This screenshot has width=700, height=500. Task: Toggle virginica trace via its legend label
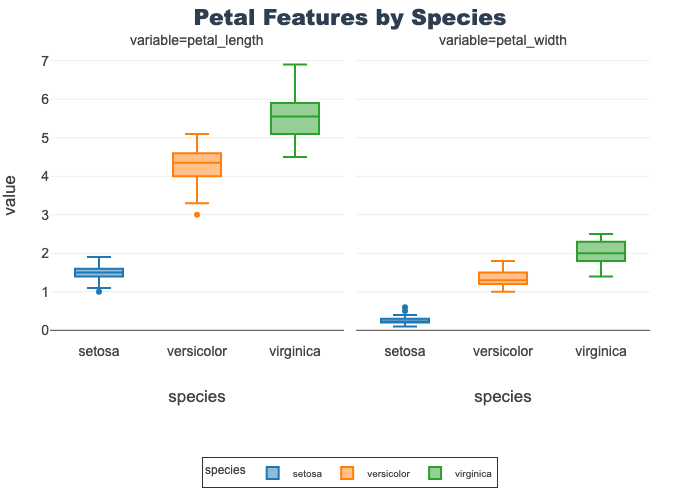(472, 474)
